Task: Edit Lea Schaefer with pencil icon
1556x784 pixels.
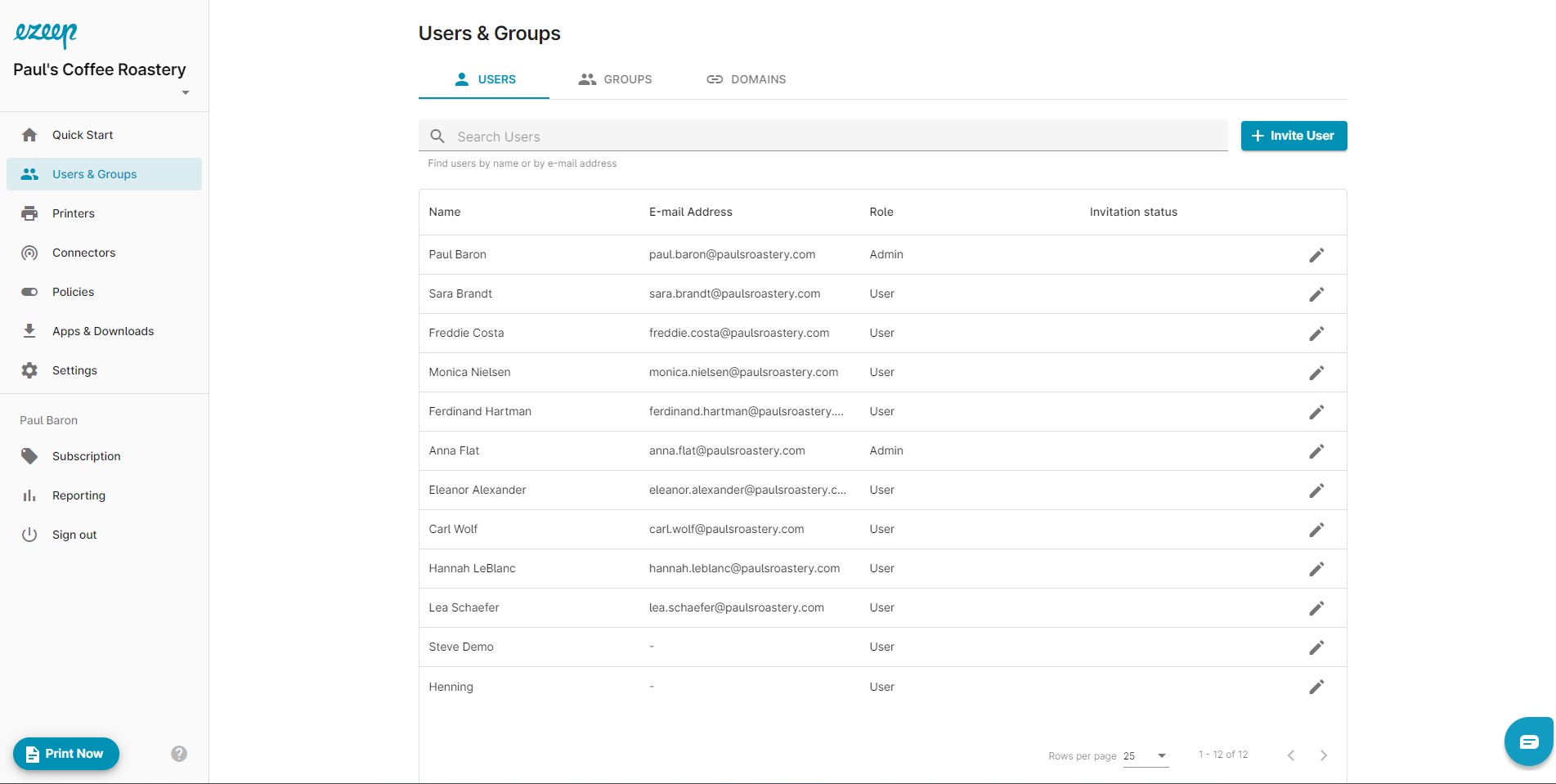Action: coord(1316,608)
